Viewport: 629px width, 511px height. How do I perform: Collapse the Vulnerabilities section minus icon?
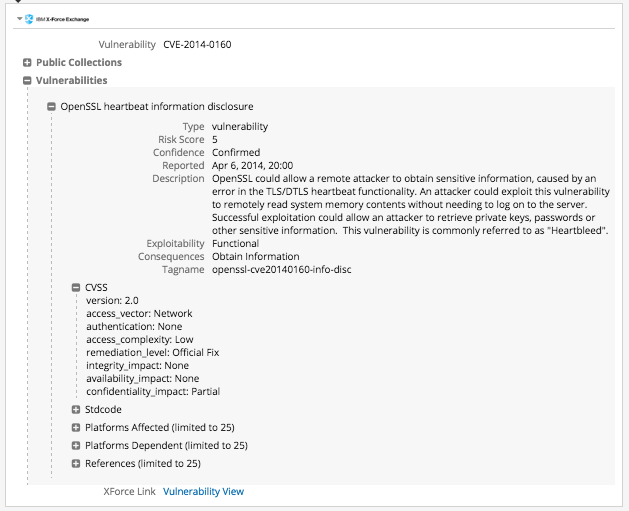pos(27,81)
